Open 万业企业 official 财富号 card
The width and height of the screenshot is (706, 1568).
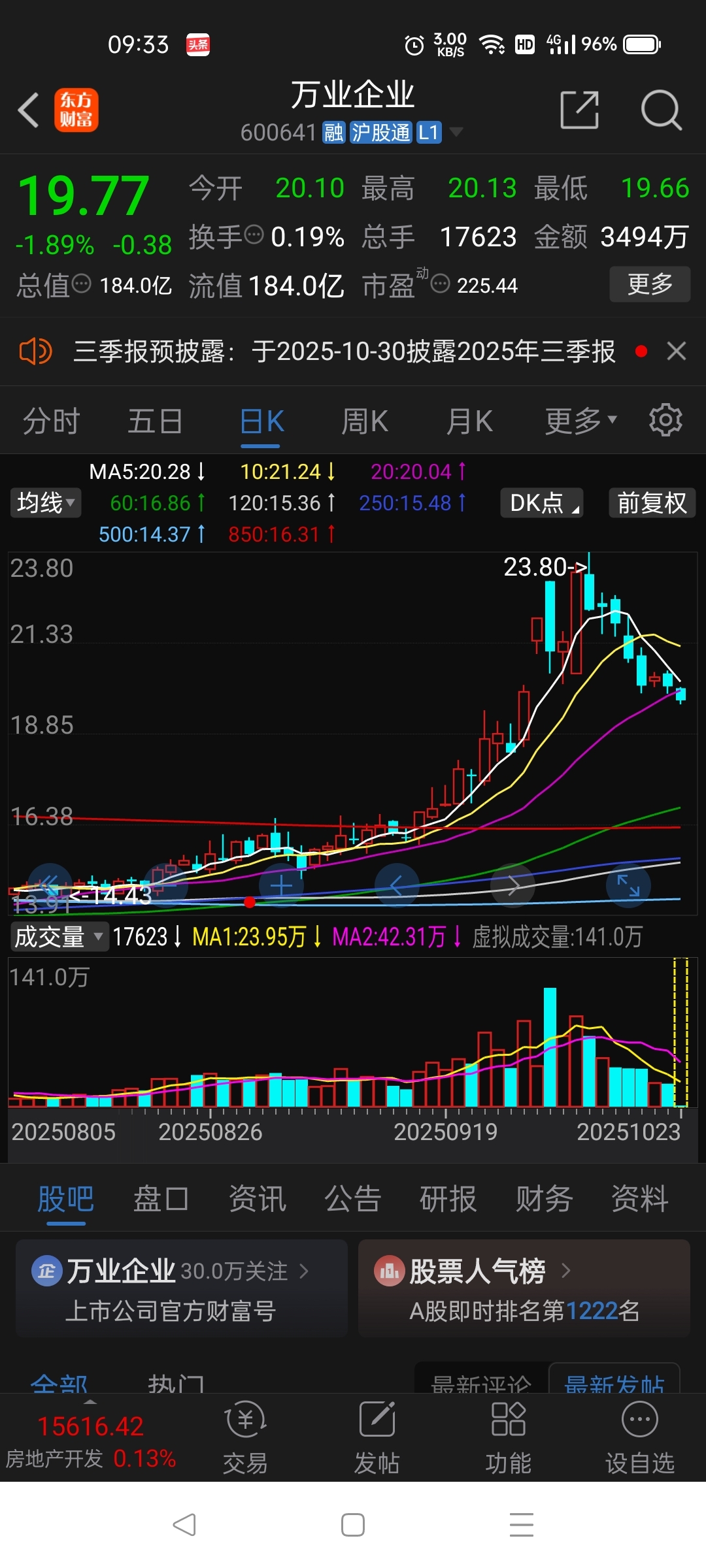click(x=182, y=1288)
